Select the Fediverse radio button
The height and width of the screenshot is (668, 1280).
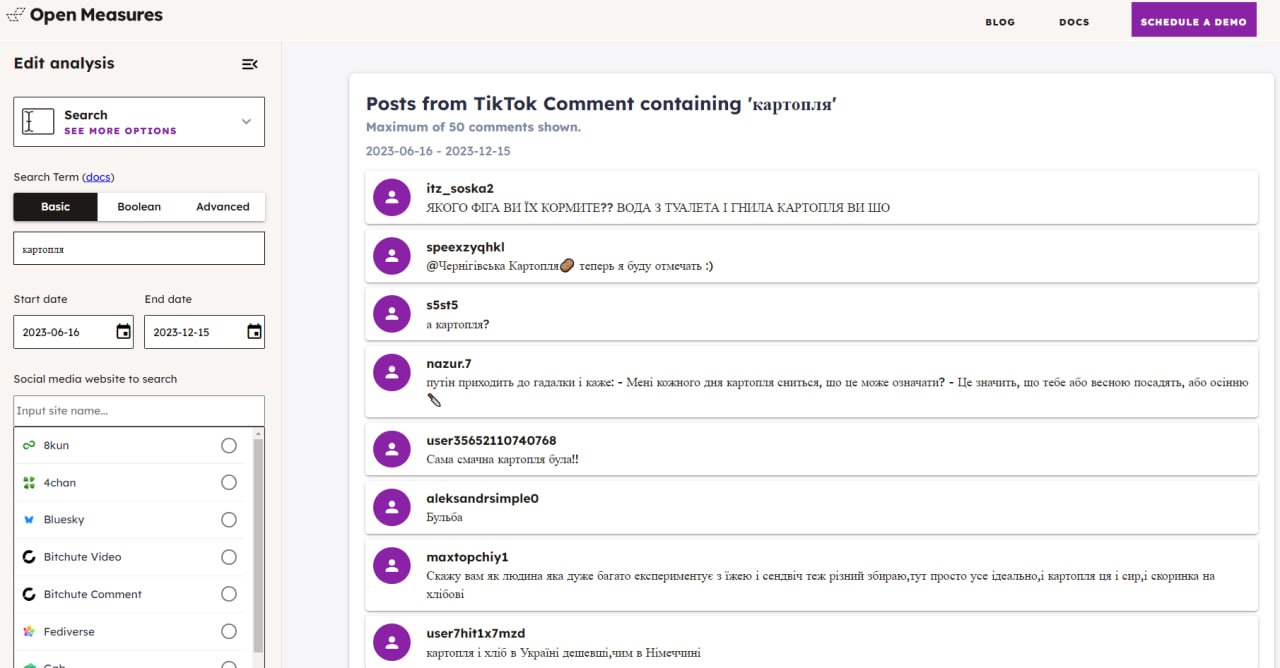point(229,632)
